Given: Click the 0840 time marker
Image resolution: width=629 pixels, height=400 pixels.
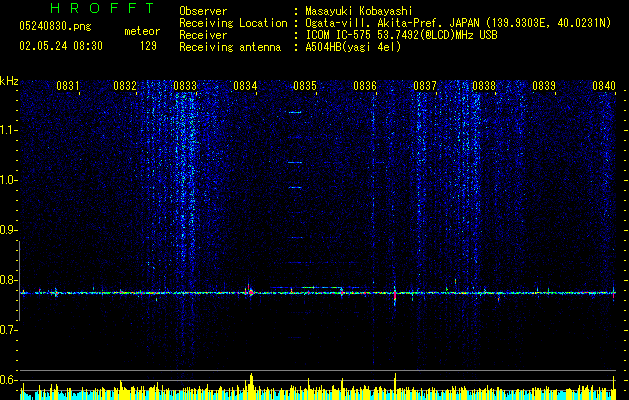Looking at the screenshot, I should click(x=604, y=86).
